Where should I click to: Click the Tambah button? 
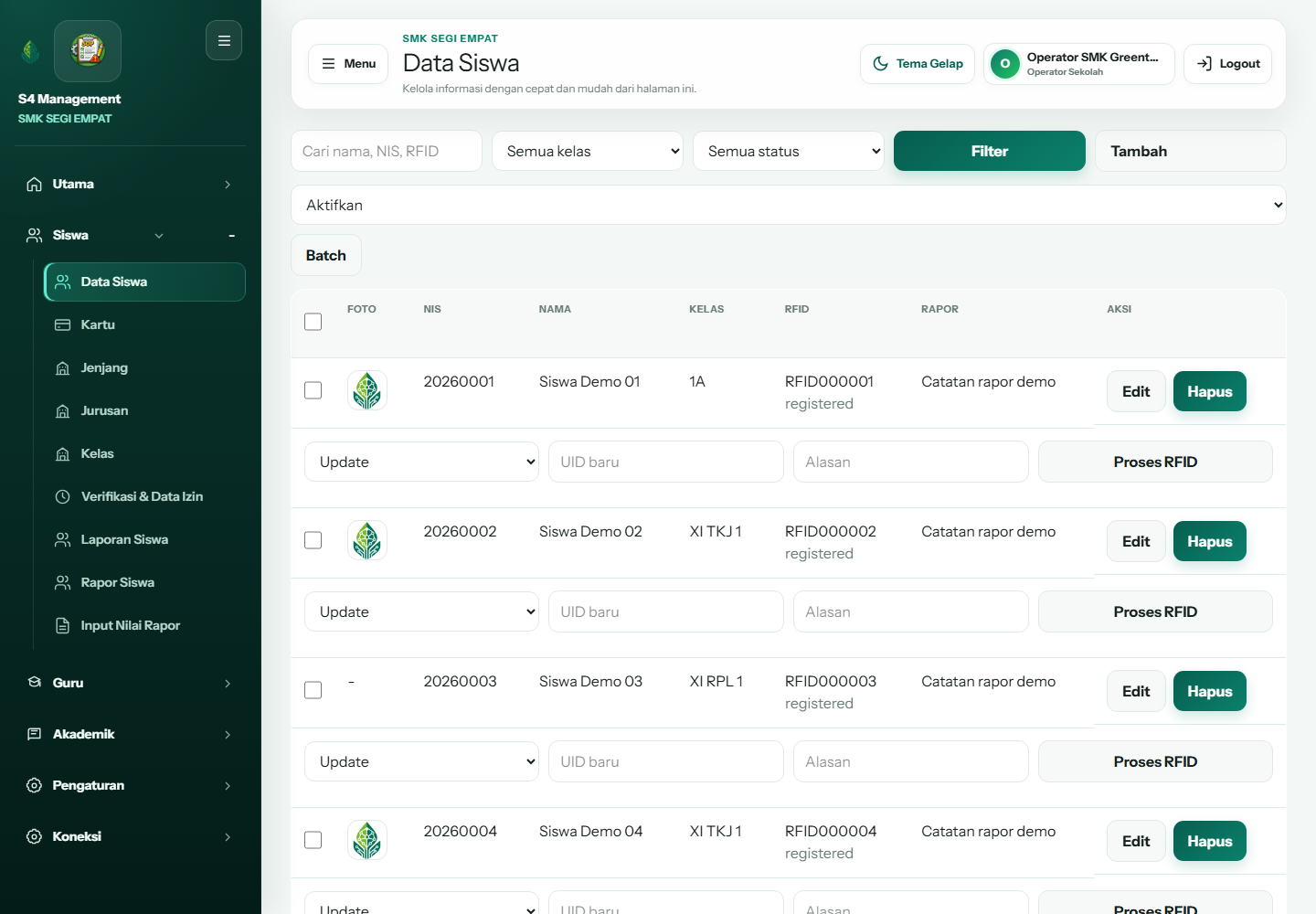point(1191,151)
